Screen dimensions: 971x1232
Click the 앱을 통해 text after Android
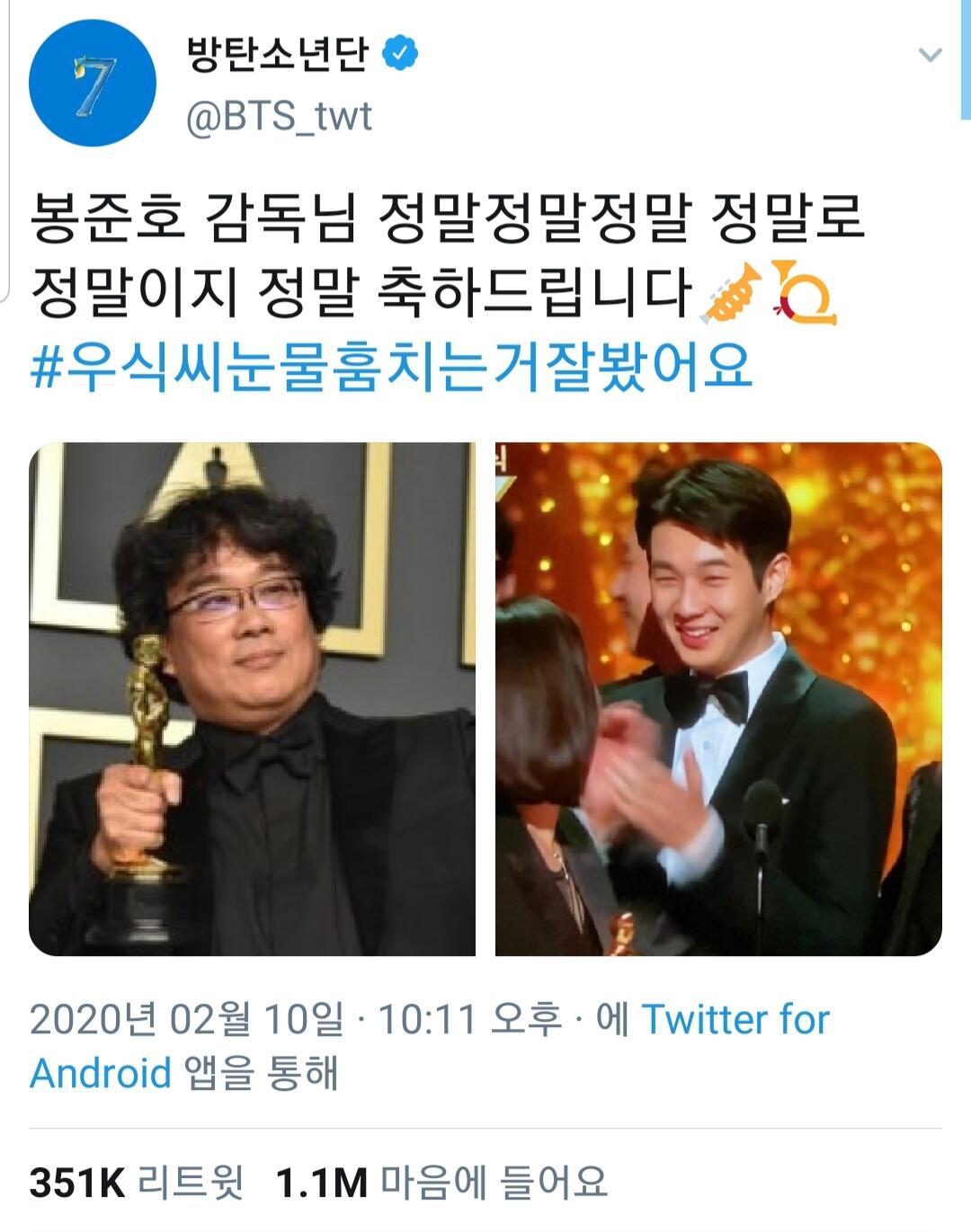tap(261, 1073)
